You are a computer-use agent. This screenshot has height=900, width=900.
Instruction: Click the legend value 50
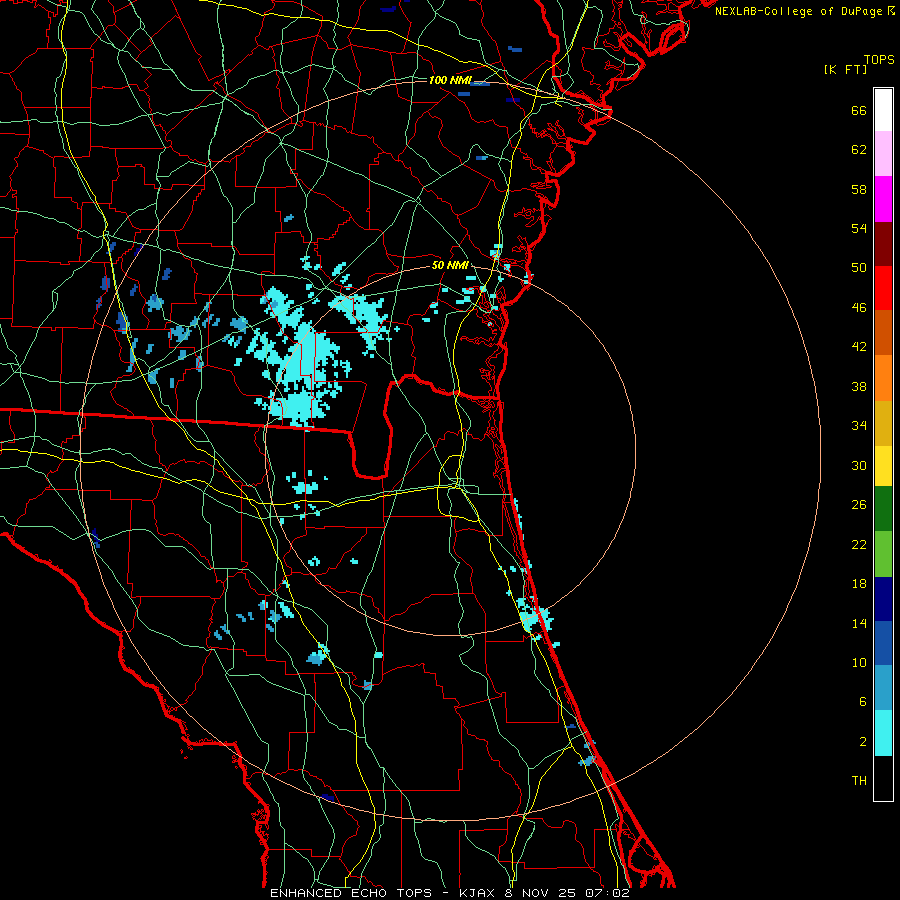(859, 267)
